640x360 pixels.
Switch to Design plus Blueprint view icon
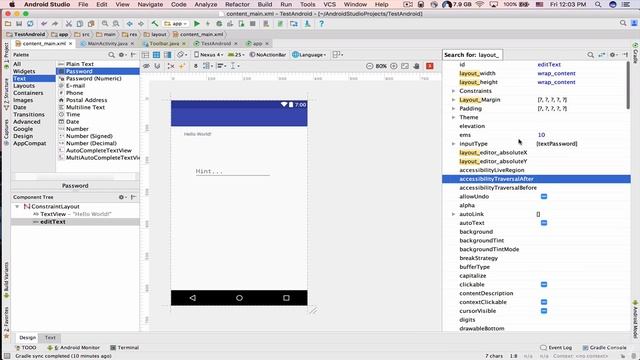(x=167, y=55)
